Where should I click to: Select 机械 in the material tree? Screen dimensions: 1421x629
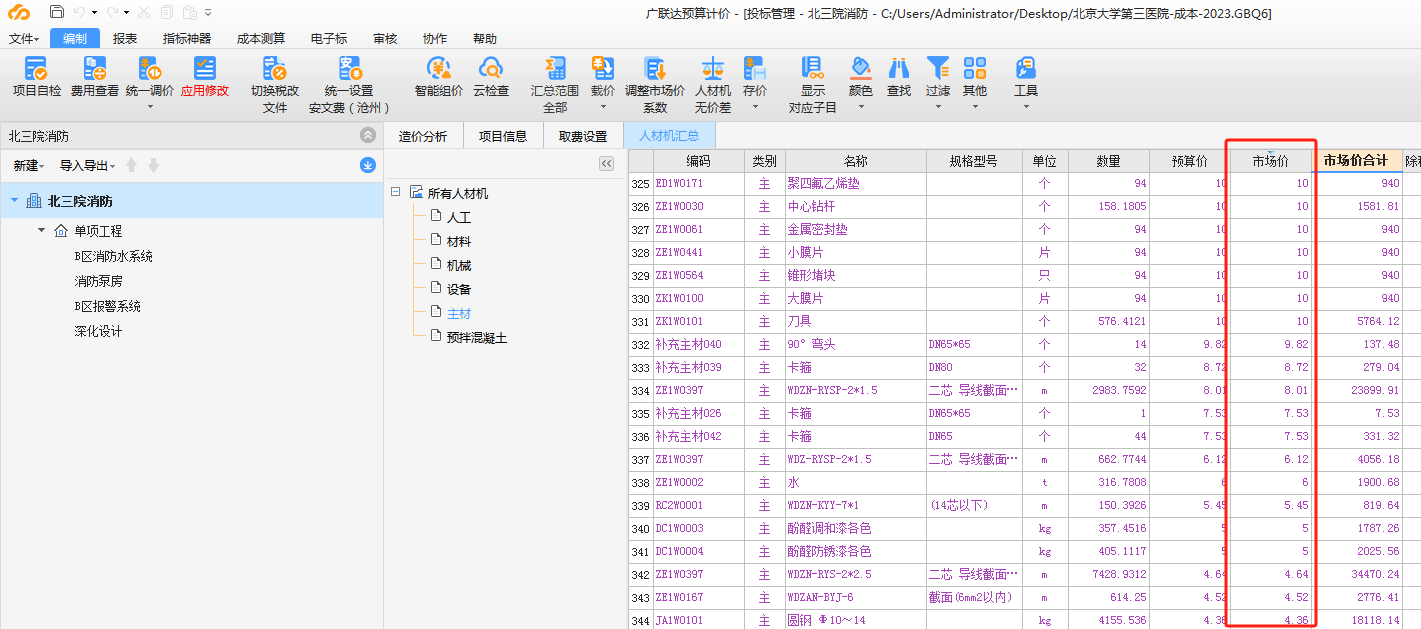[x=459, y=265]
